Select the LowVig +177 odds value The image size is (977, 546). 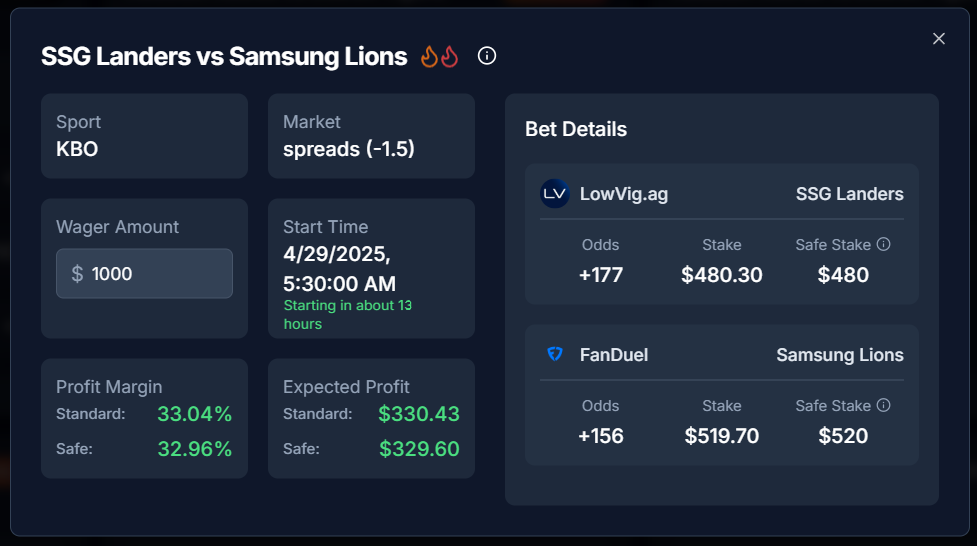coord(601,275)
